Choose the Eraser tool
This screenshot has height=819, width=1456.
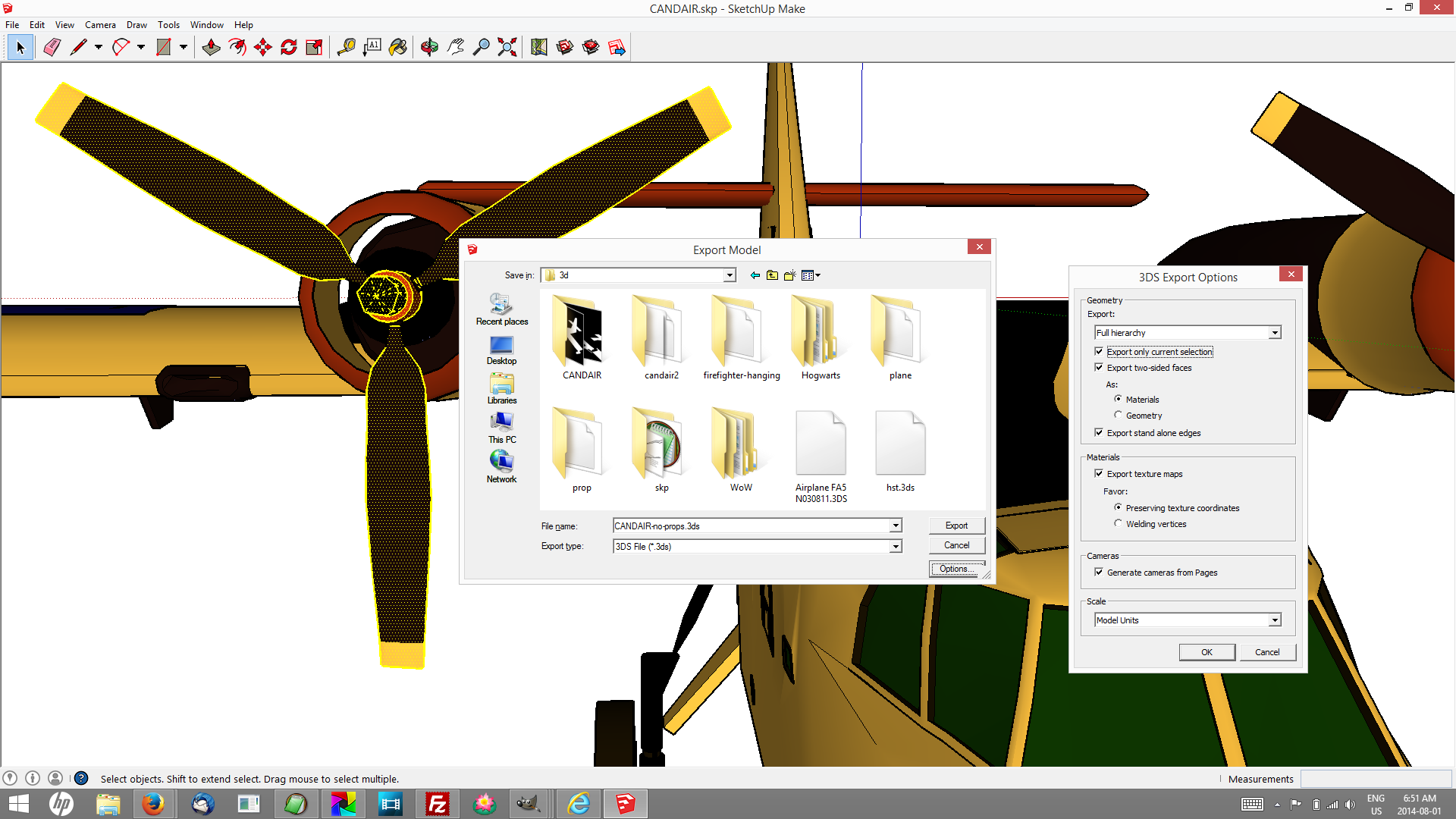52,48
